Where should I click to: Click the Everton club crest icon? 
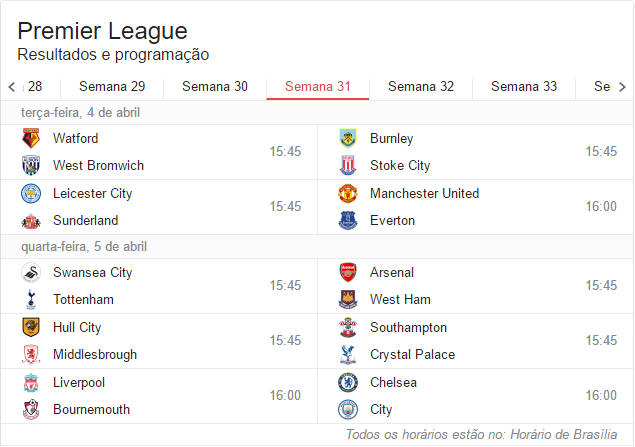[348, 221]
